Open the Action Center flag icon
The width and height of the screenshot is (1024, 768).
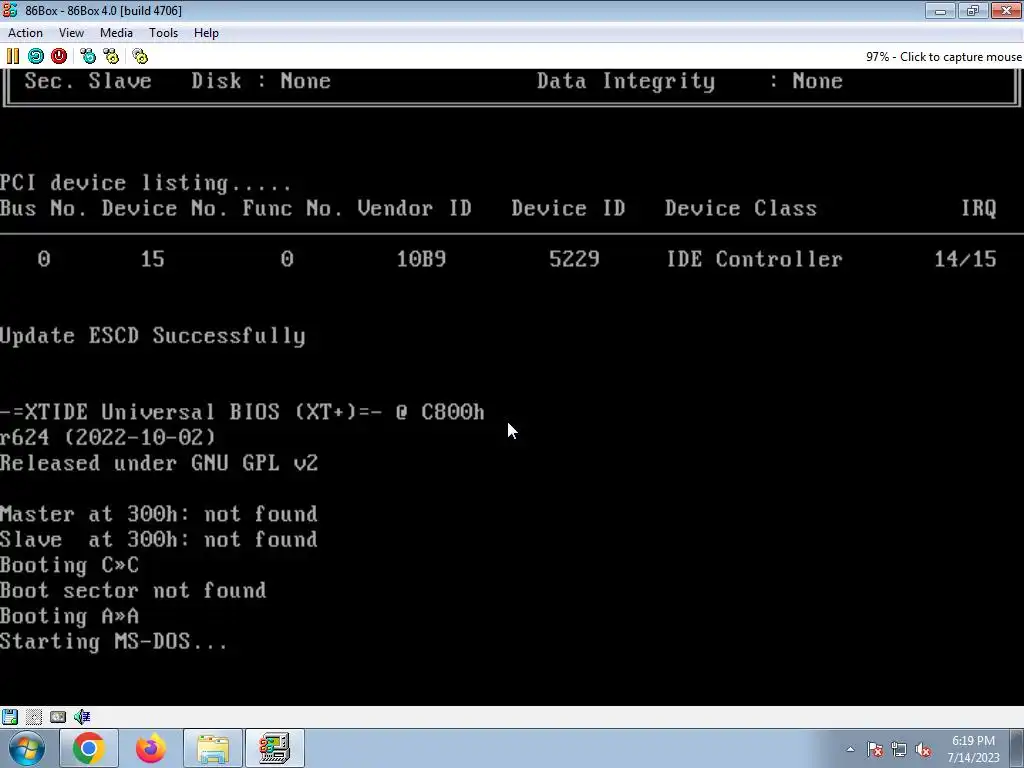pyautogui.click(x=875, y=749)
